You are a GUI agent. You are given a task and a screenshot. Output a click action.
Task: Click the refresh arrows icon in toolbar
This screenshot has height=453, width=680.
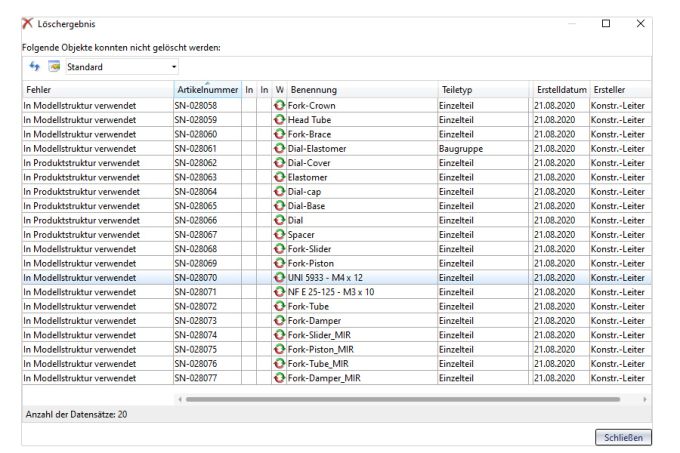[32, 67]
